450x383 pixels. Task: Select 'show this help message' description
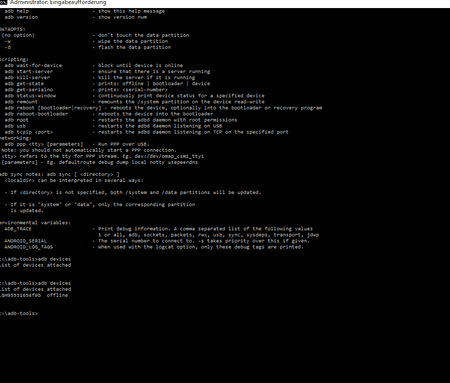[131, 11]
